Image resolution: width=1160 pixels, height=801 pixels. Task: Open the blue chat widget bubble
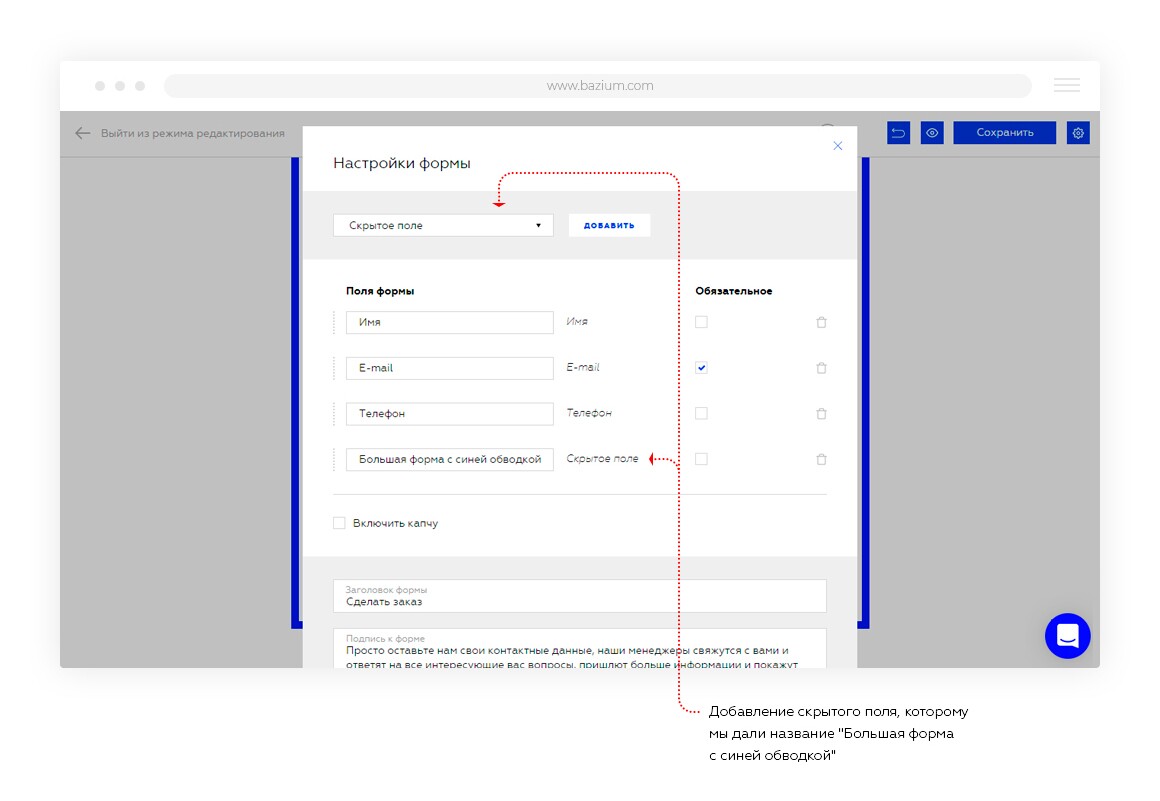coord(1068,635)
